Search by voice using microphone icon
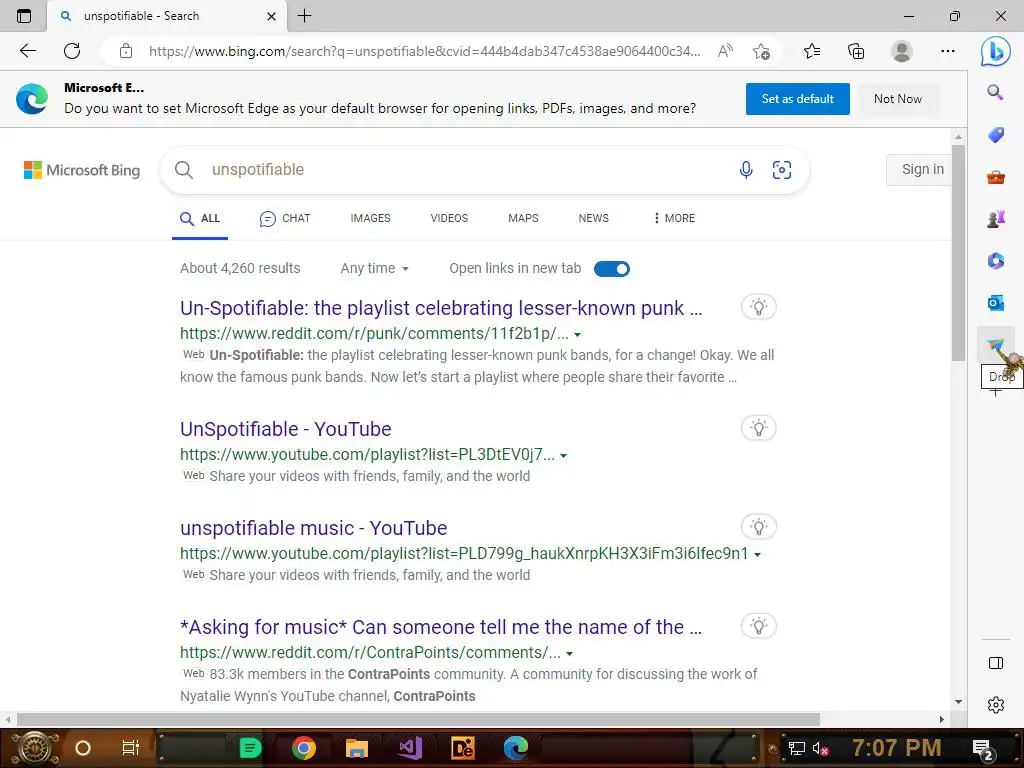 click(746, 170)
